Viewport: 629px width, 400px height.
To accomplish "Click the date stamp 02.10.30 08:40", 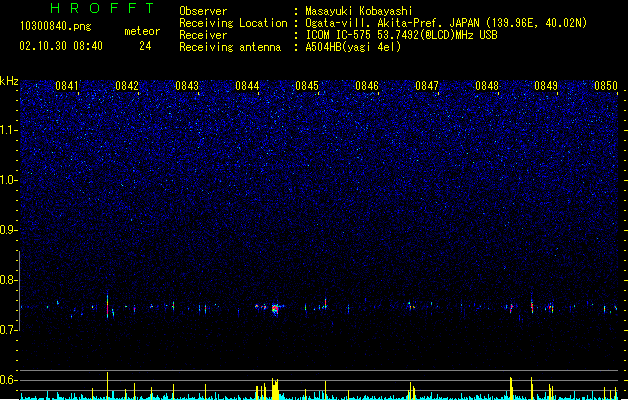I will (x=61, y=46).
